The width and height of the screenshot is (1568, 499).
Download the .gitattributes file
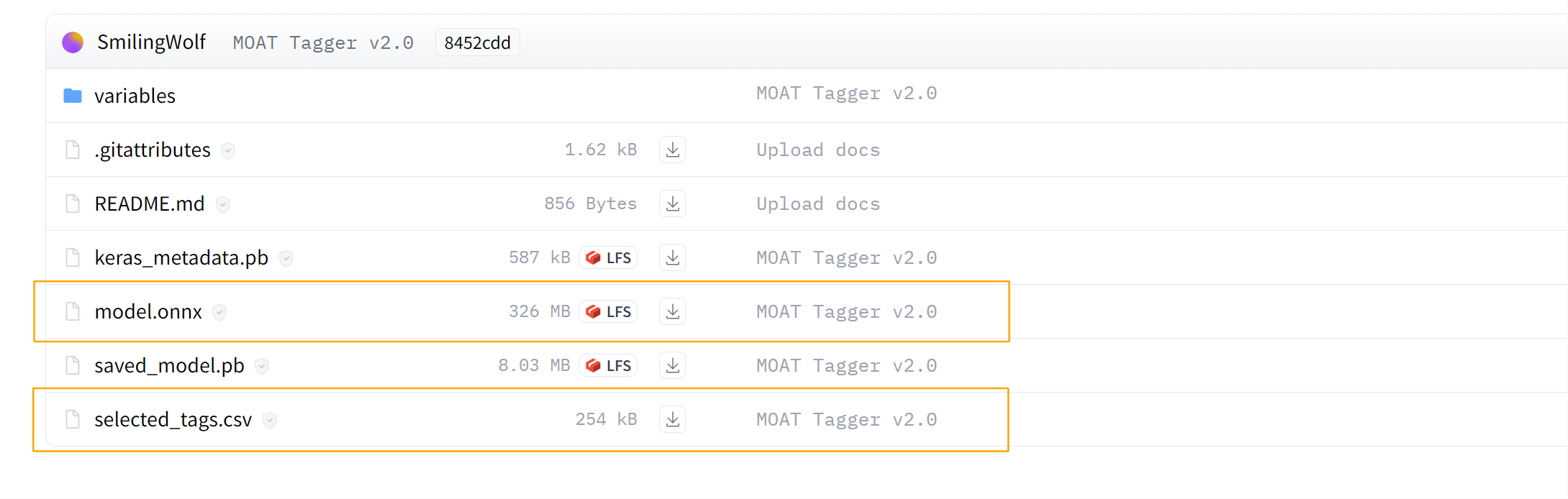pos(672,150)
